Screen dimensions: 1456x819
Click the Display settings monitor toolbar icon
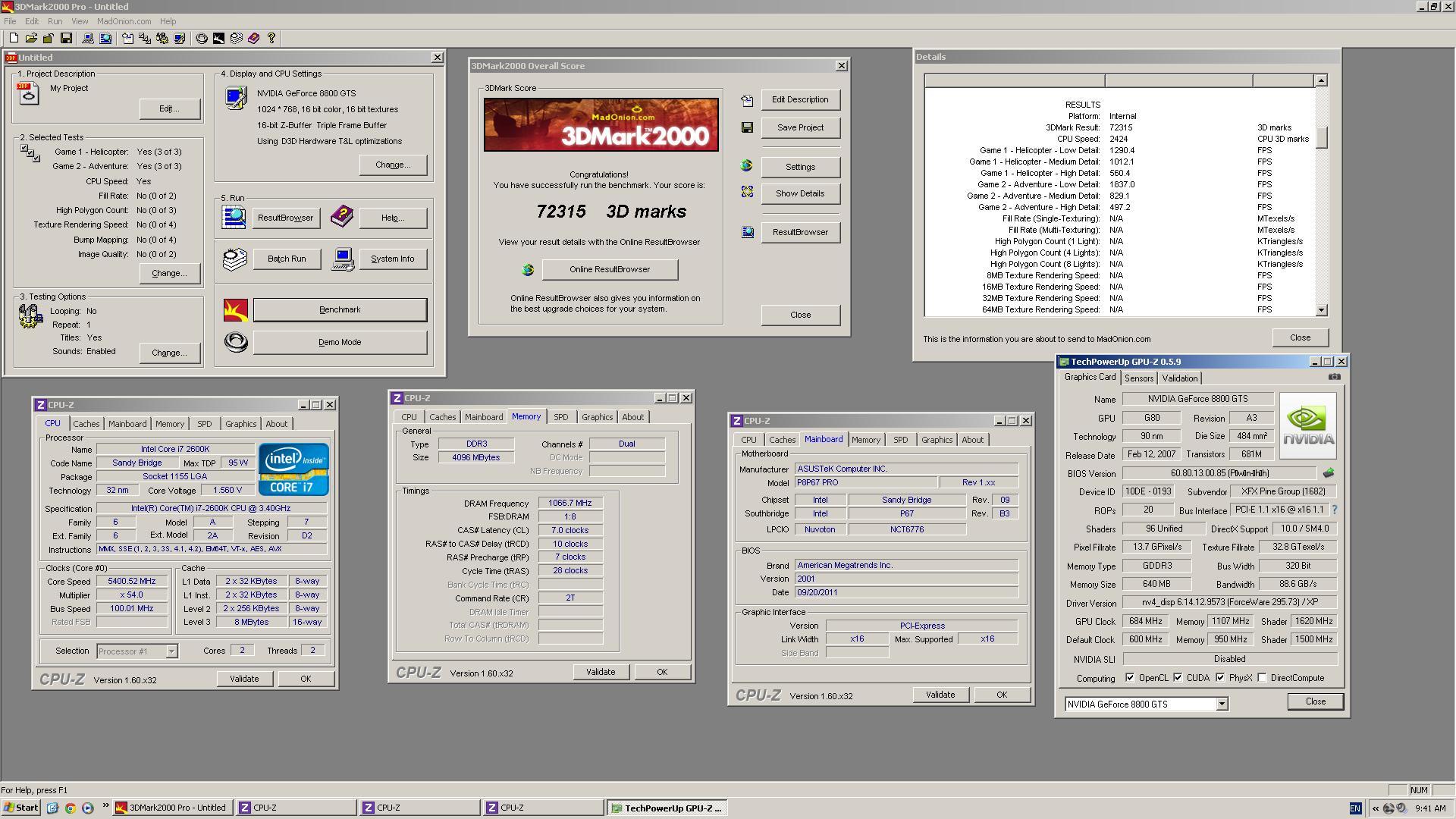point(180,38)
